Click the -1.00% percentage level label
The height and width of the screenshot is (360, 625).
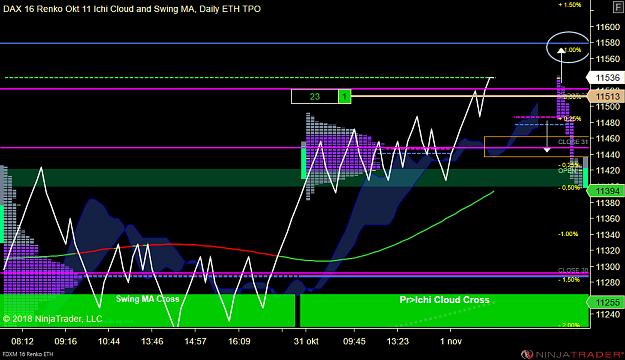568,234
